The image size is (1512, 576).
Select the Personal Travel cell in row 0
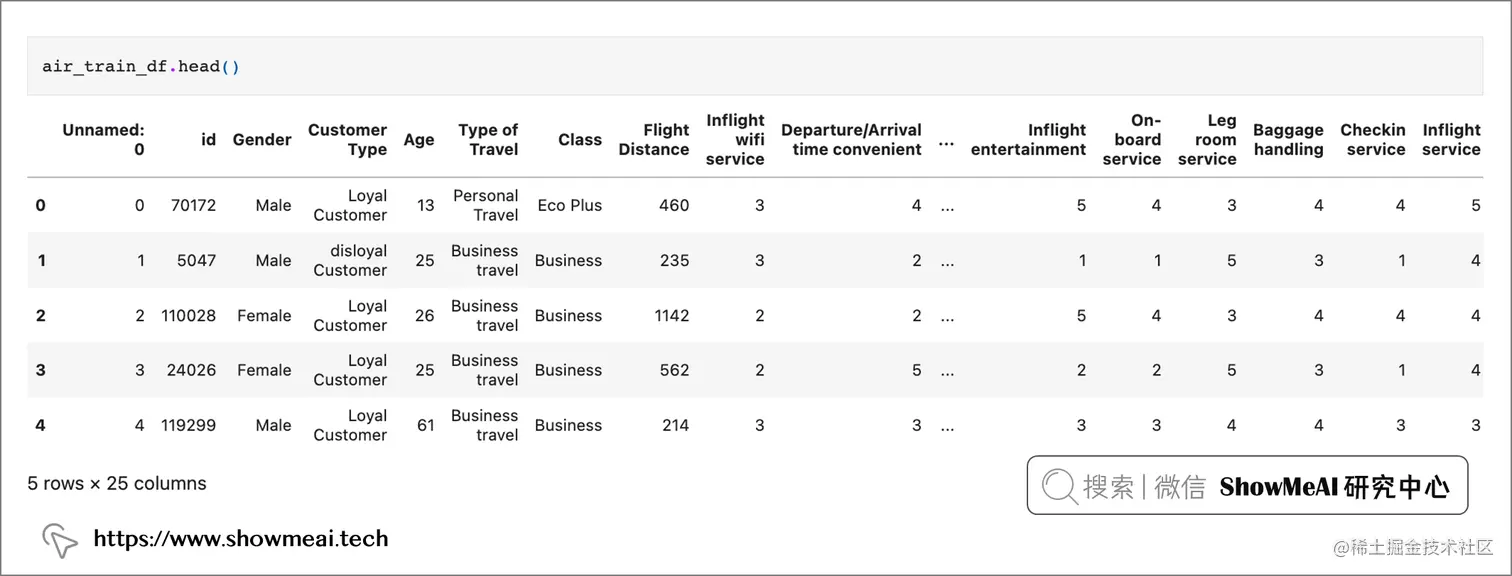coord(485,206)
